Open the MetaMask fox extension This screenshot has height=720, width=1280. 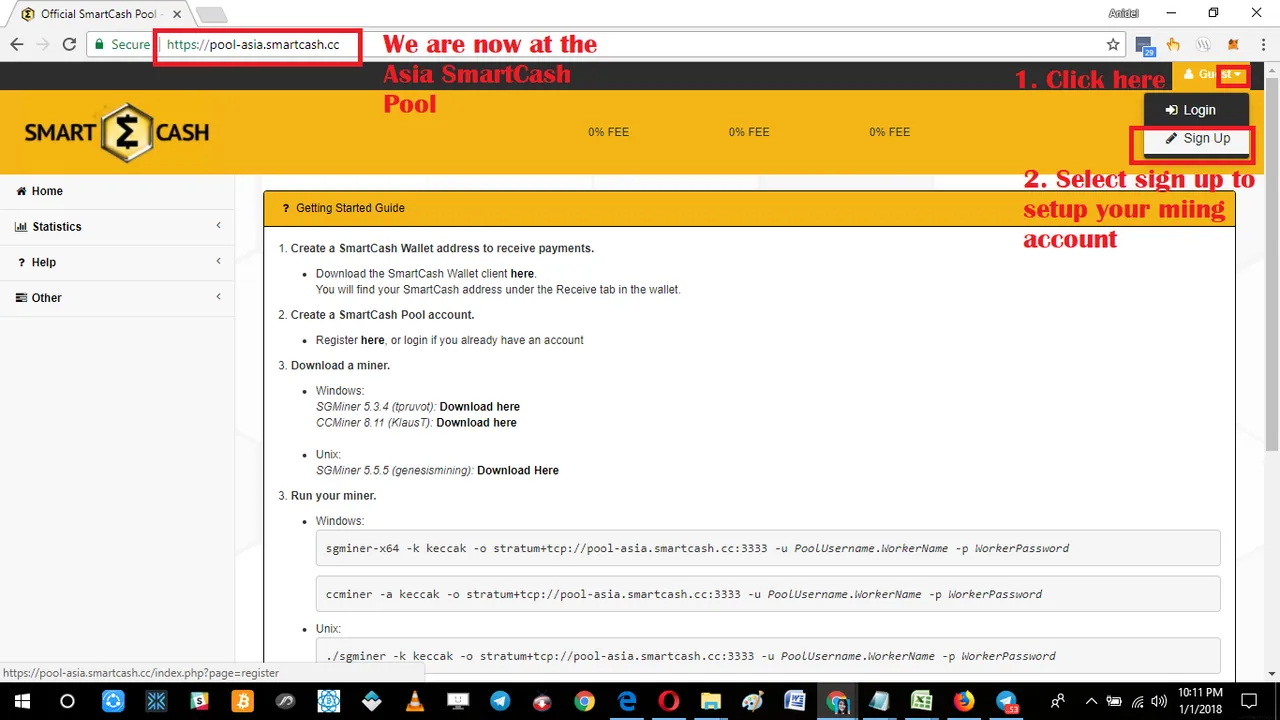click(x=1233, y=45)
